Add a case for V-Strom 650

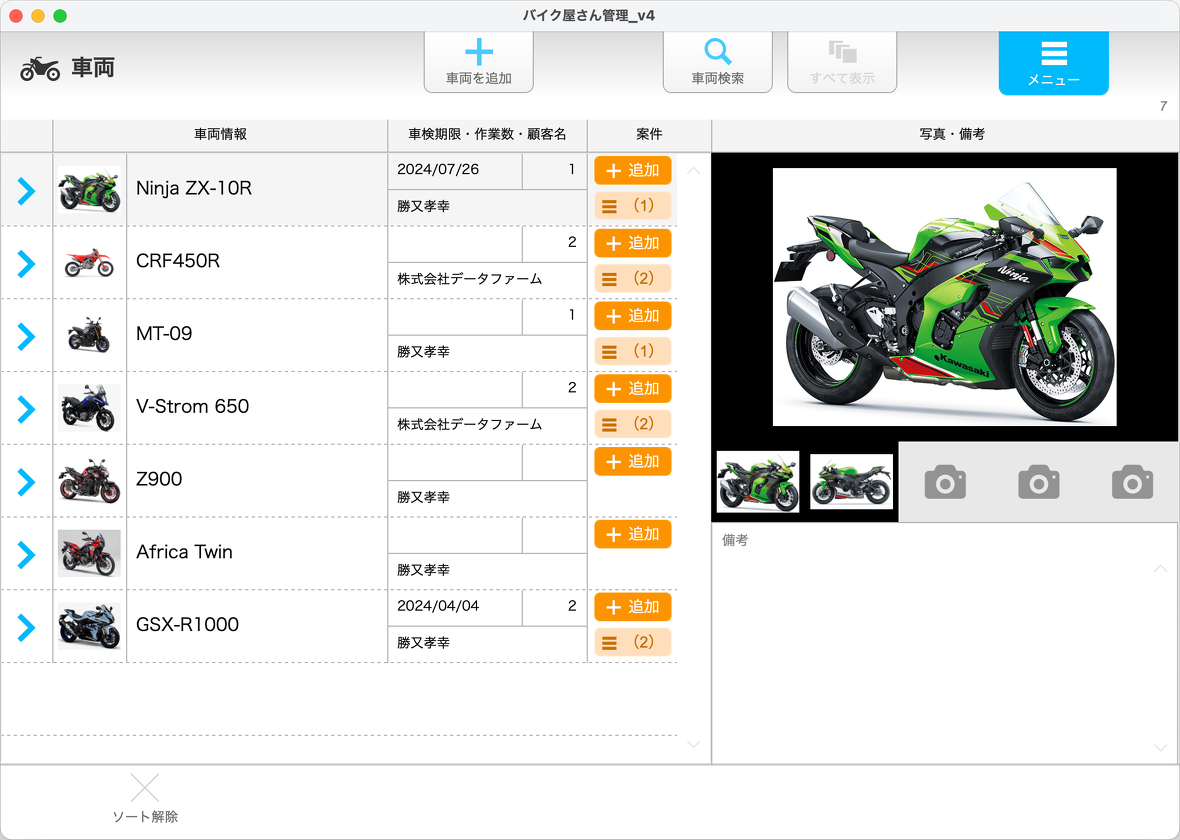click(x=632, y=389)
